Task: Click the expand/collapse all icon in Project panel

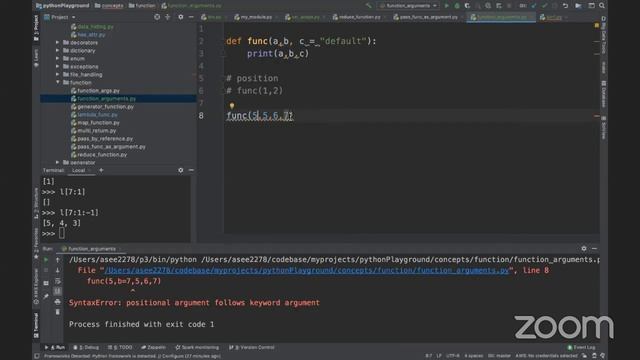Action: click(x=168, y=17)
